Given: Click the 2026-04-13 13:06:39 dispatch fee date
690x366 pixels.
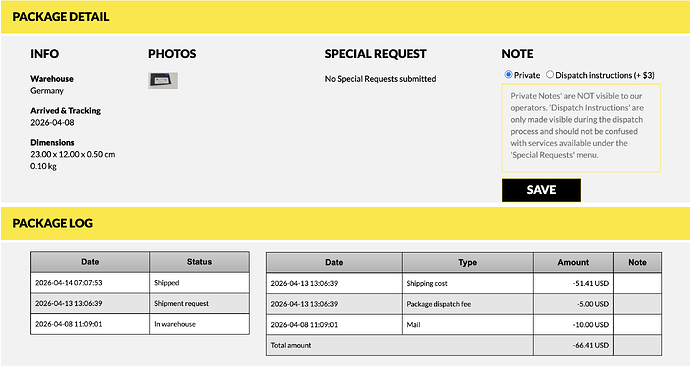Looking at the screenshot, I should click(x=304, y=304).
